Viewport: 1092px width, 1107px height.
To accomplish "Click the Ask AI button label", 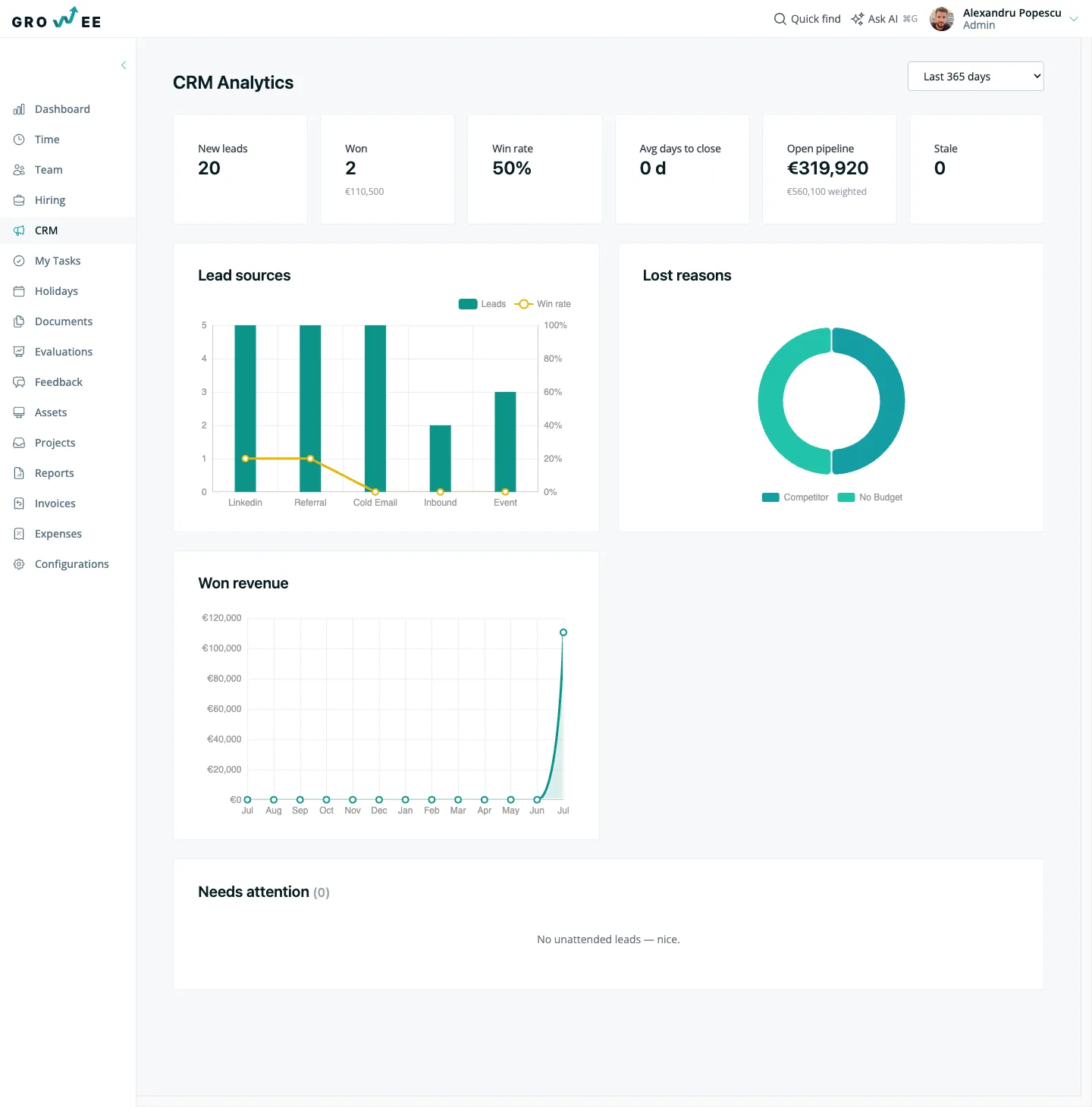I will (x=883, y=19).
